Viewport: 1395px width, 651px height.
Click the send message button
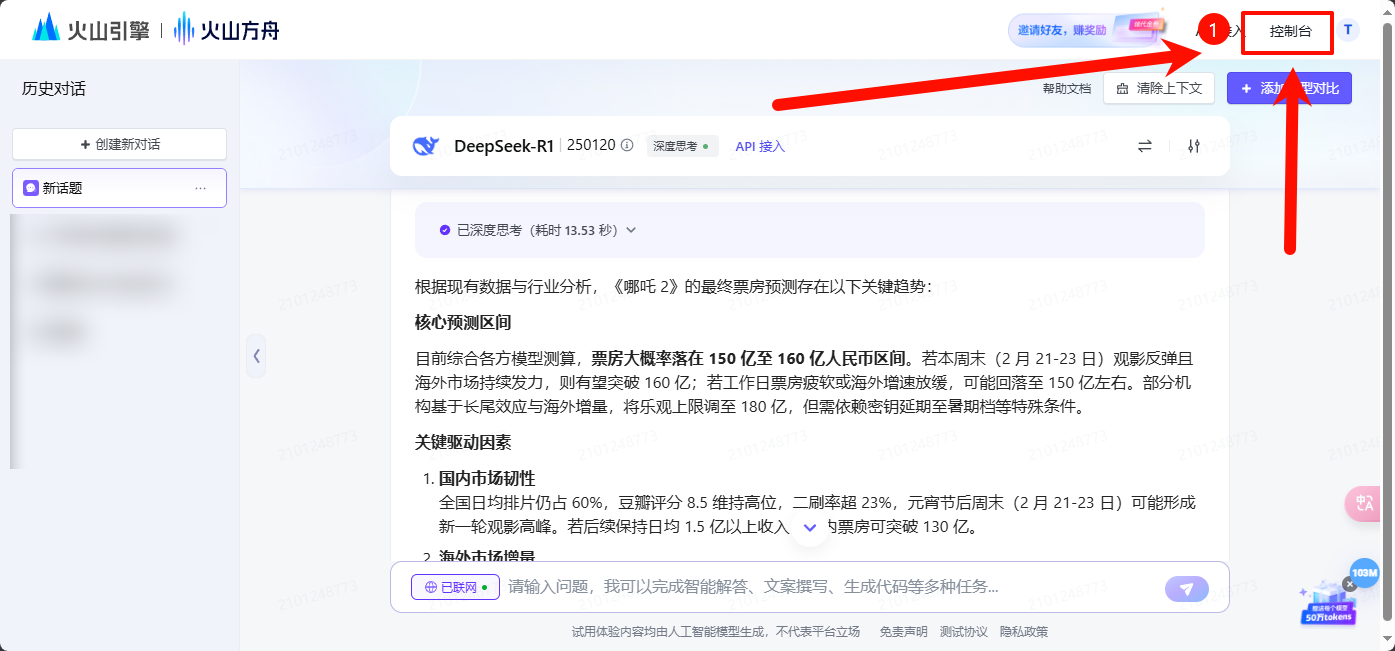(x=1187, y=589)
